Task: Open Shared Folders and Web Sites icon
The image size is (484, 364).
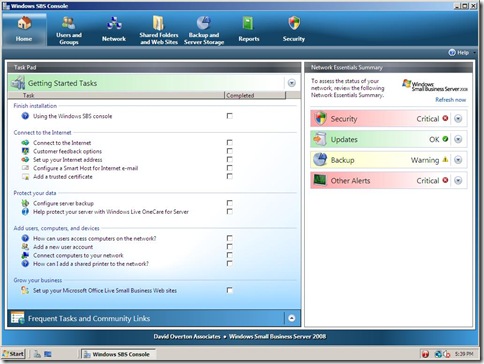Action: [x=158, y=23]
